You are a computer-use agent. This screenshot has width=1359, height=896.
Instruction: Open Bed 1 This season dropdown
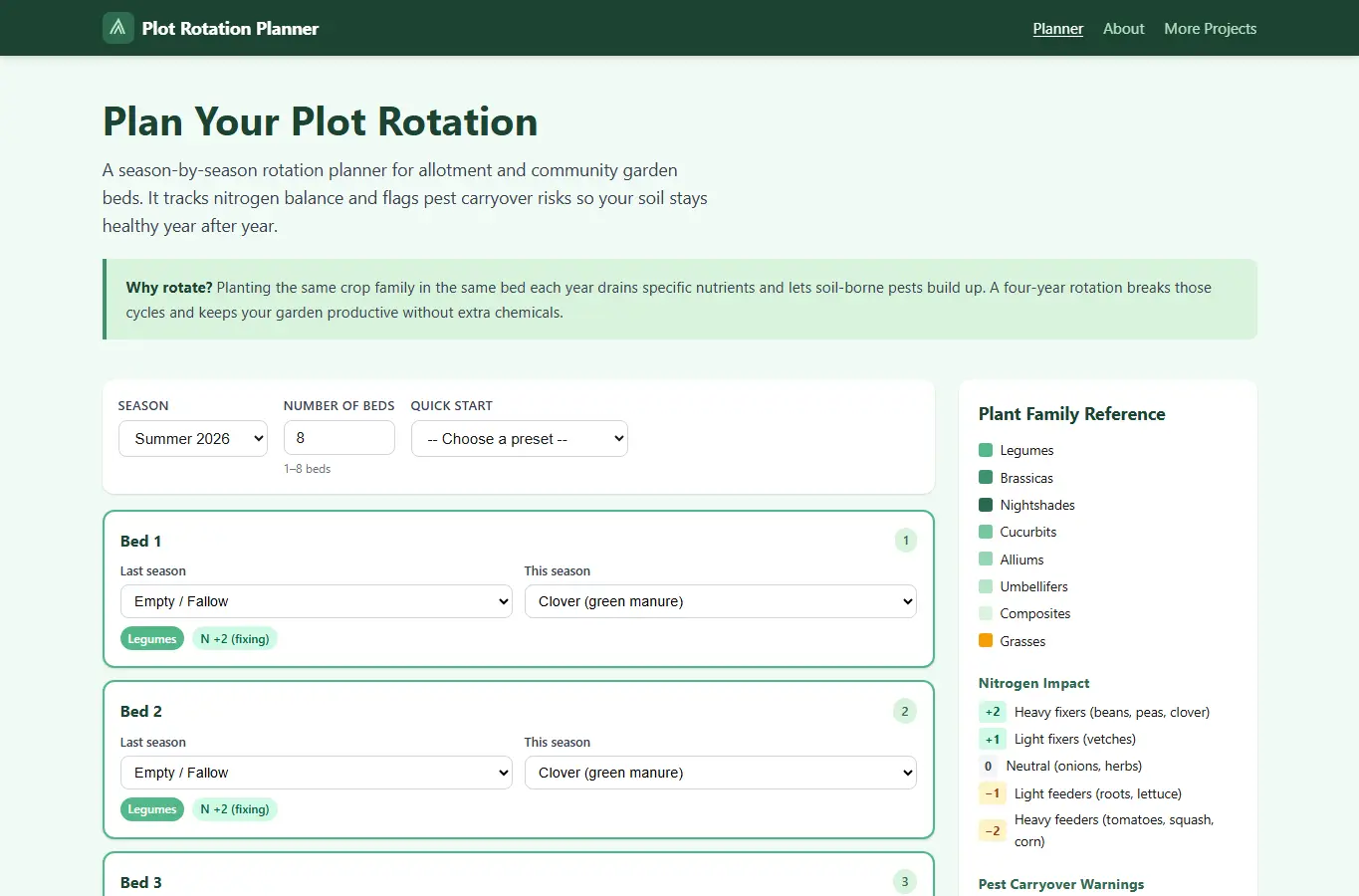pyautogui.click(x=720, y=601)
